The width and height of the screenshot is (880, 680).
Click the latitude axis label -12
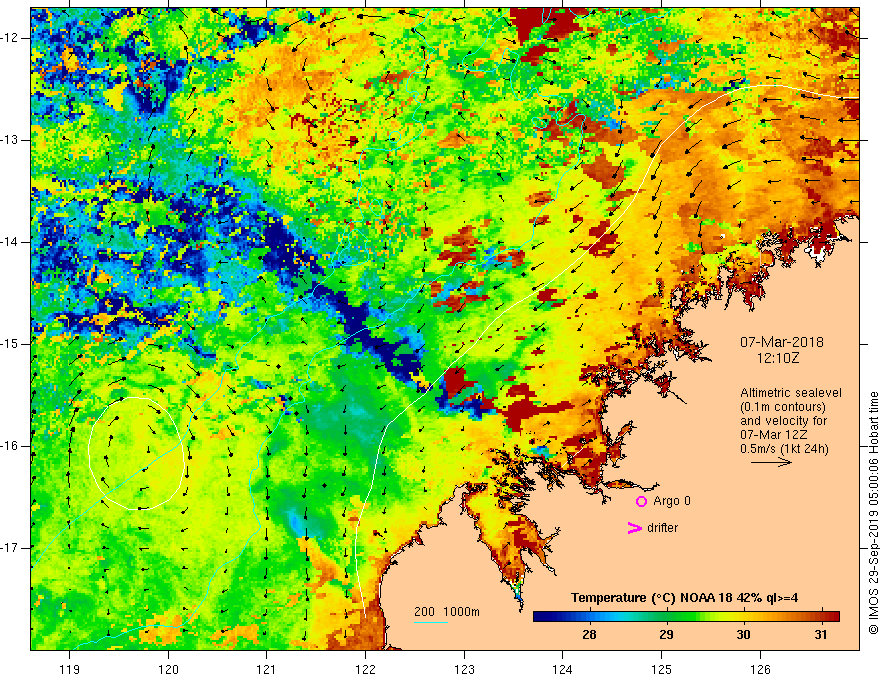[10, 38]
